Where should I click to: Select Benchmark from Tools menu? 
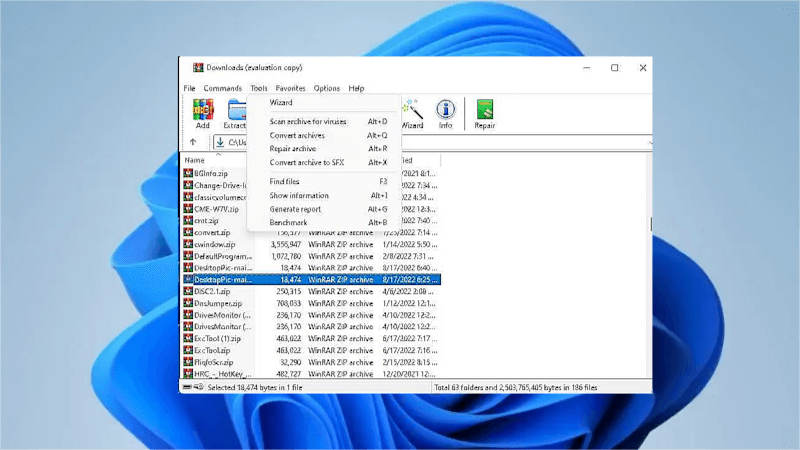click(x=289, y=222)
